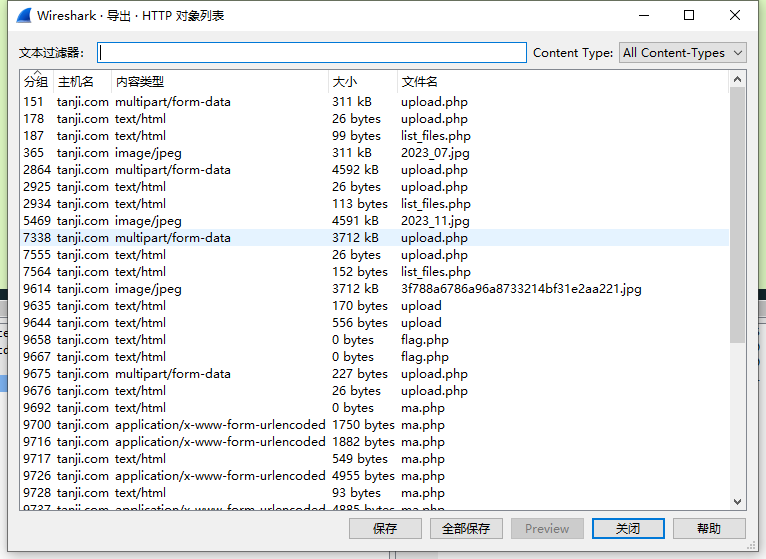Open the Content Type dropdown
The width and height of the screenshot is (766, 559).
682,53
